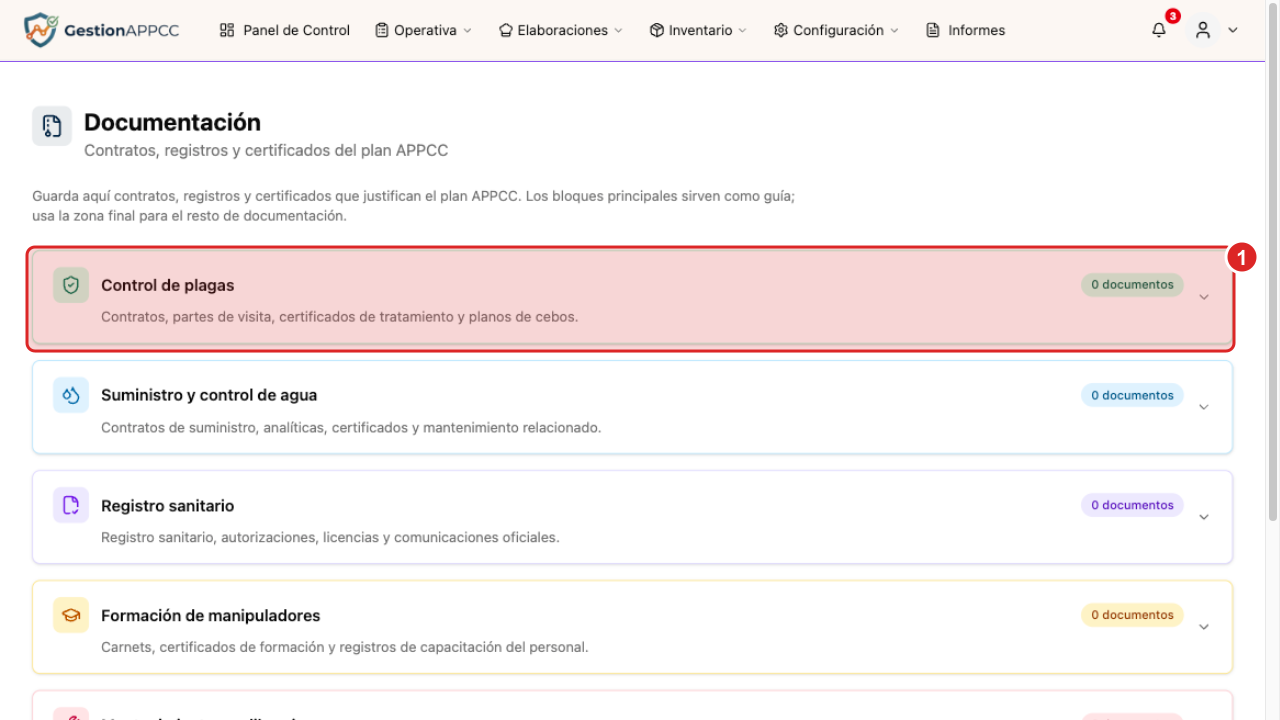
Task: Click the 0 documentos badge in Suministro y control de agua
Action: (x=1132, y=395)
